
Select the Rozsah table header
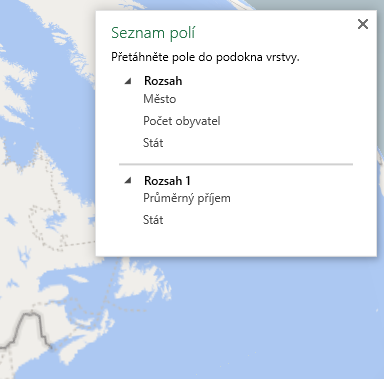(x=163, y=81)
